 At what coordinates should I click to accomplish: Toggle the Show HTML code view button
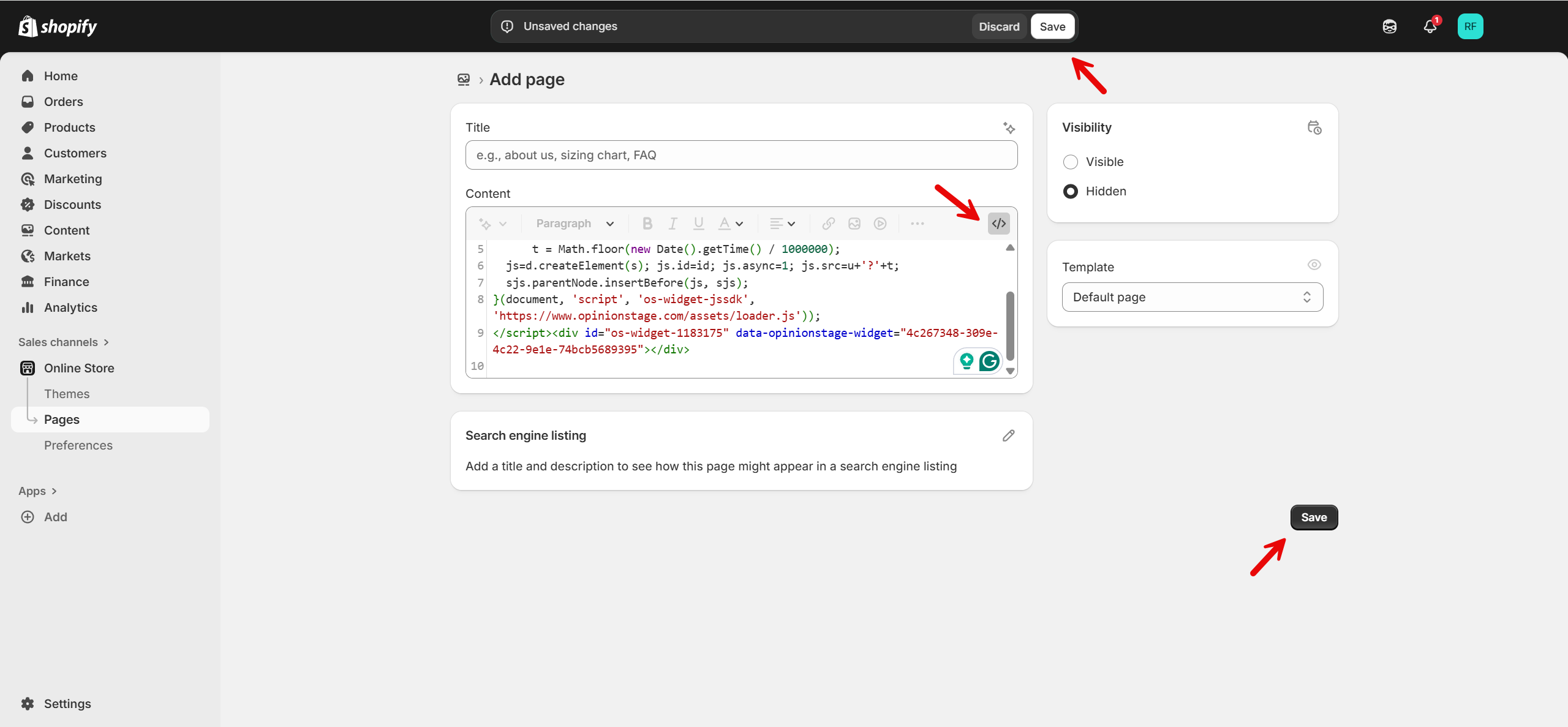998,224
